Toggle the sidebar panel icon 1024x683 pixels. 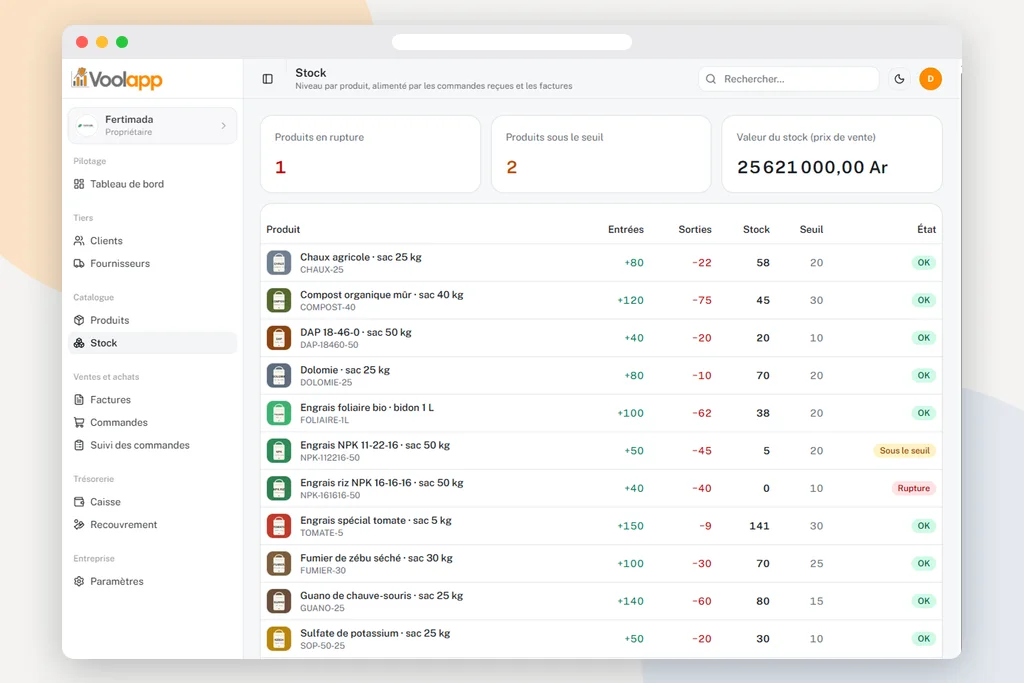point(268,79)
